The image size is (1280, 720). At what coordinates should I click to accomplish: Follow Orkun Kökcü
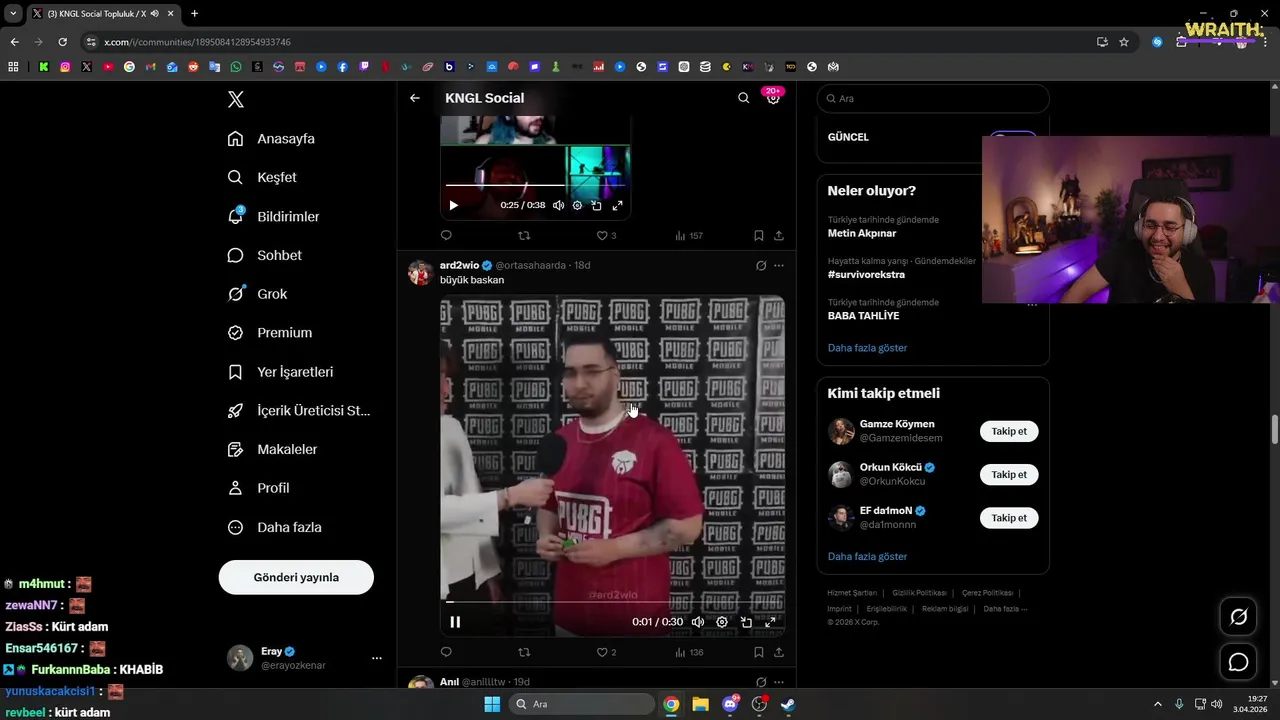(1009, 475)
